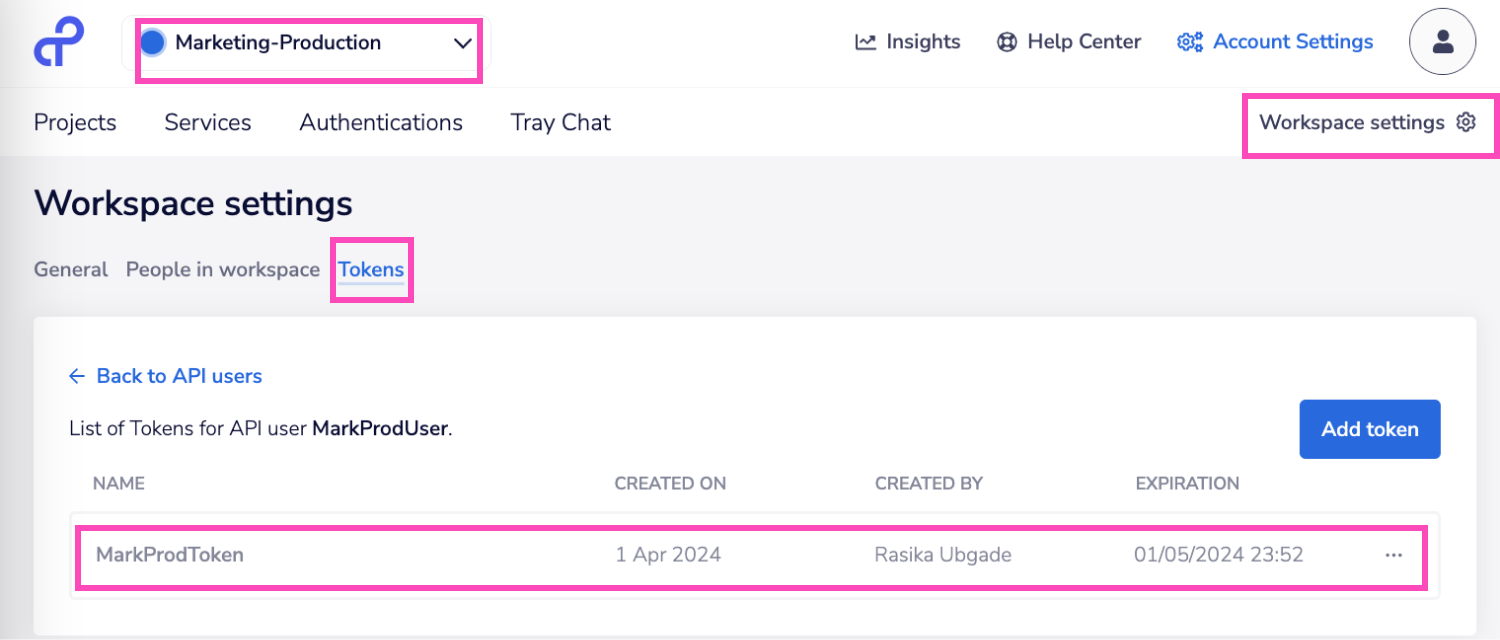This screenshot has height=640, width=1500.
Task: Click the Workspace settings gear icon
Action: tap(1466, 122)
